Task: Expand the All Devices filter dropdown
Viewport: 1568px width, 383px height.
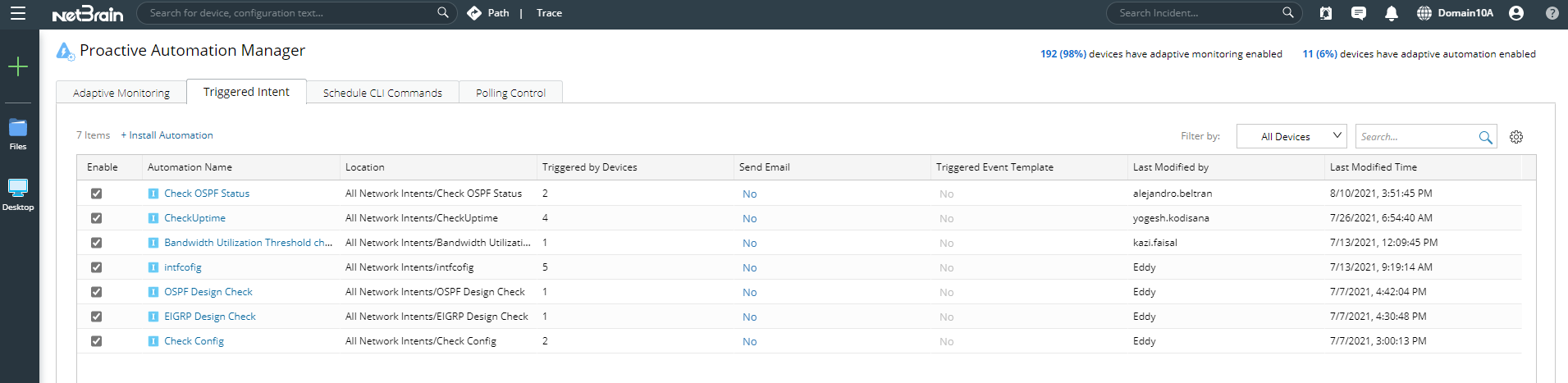Action: pos(1291,136)
